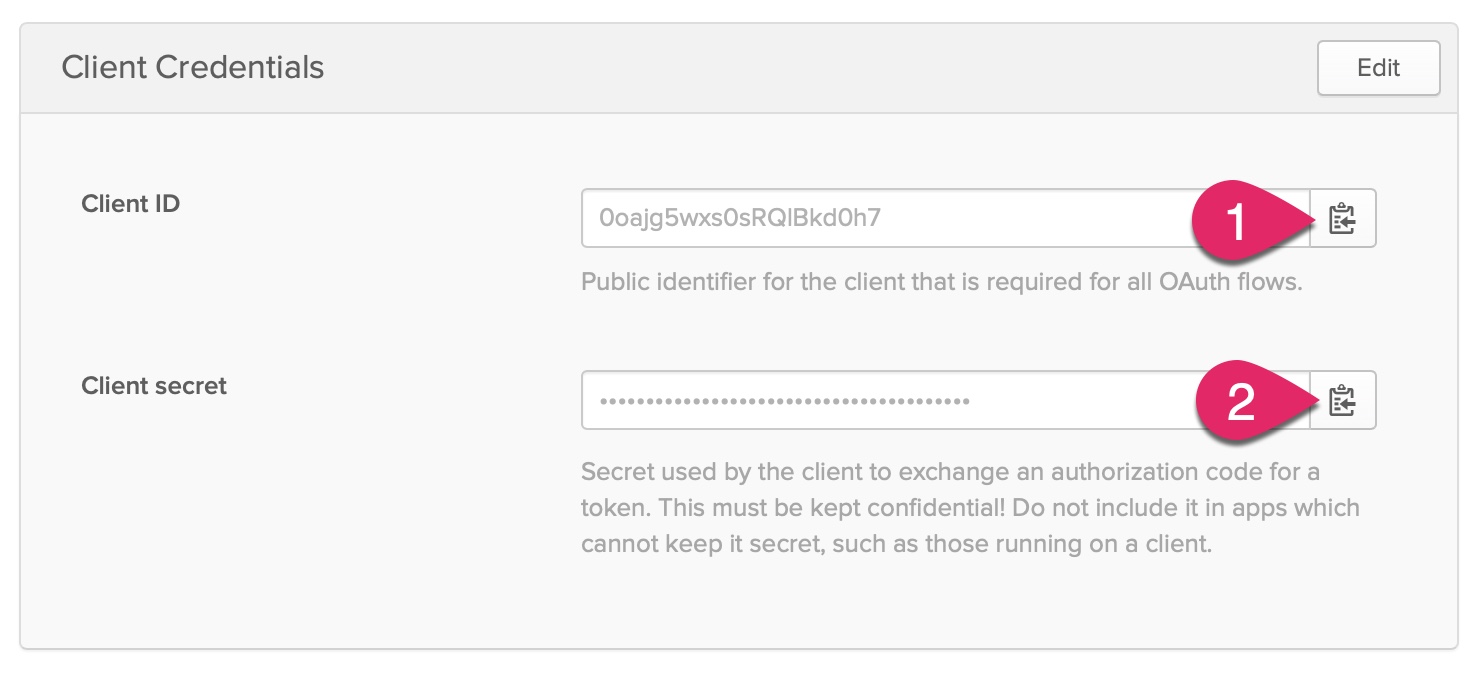
Task: Click the "Client secret" field label
Action: click(x=154, y=386)
